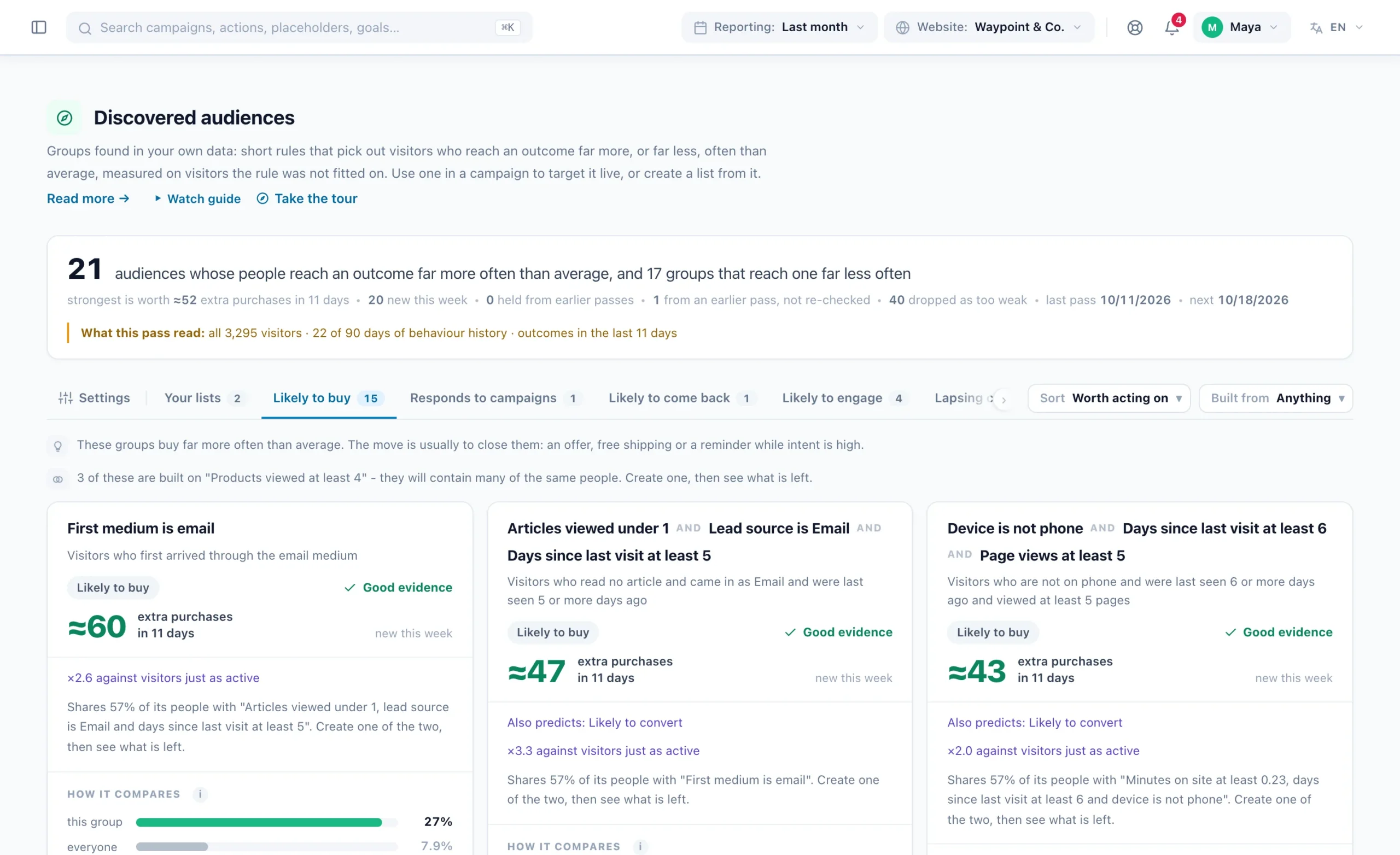Image resolution: width=1400 pixels, height=855 pixels.
Task: Open the Website: Waypoint & Co. dropdown
Action: tap(989, 27)
